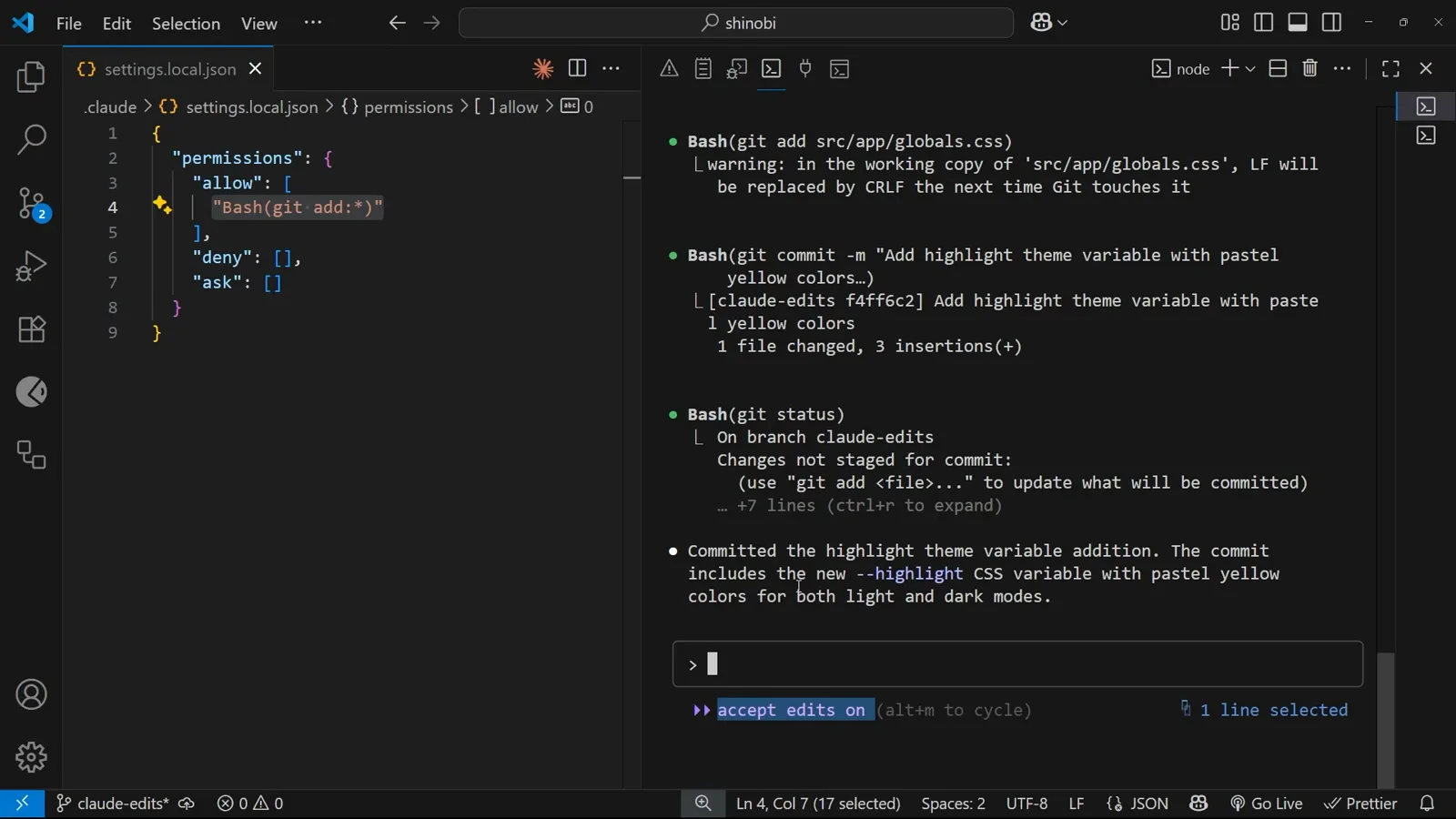The image size is (1456, 819).
Task: Open the View menu
Action: click(259, 24)
